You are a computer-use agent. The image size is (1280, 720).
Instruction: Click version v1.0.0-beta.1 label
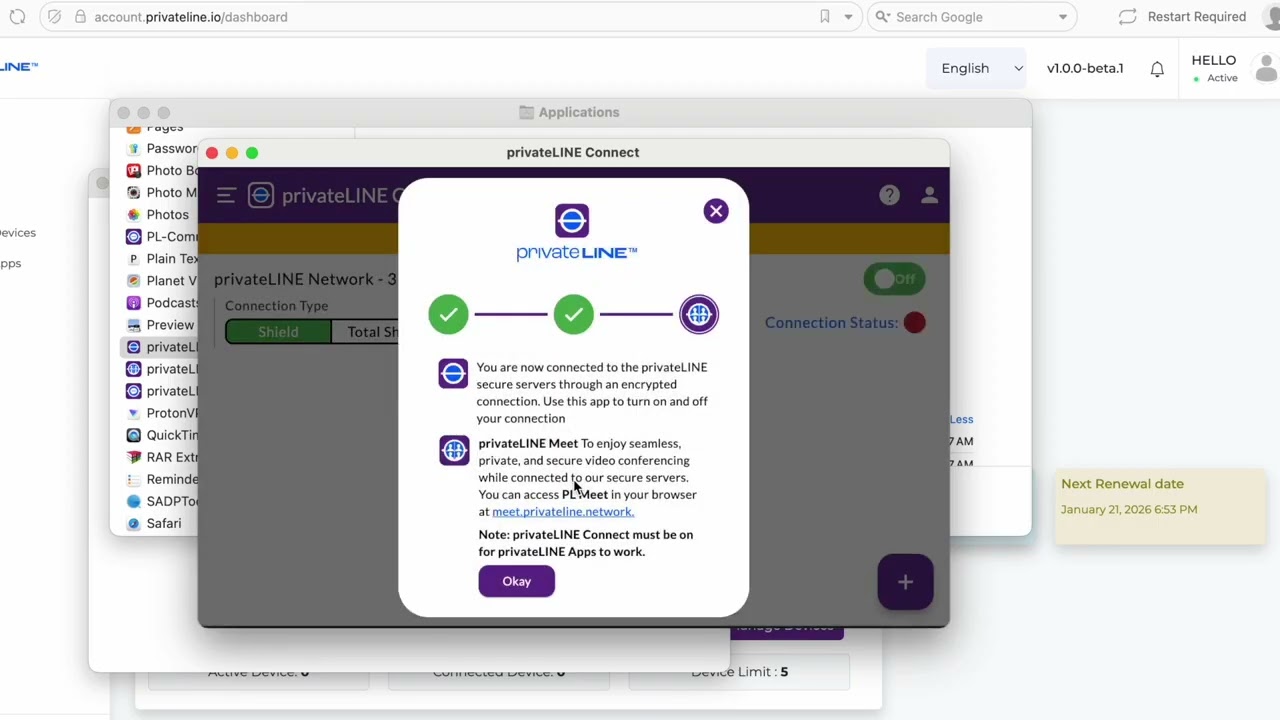tap(1085, 68)
